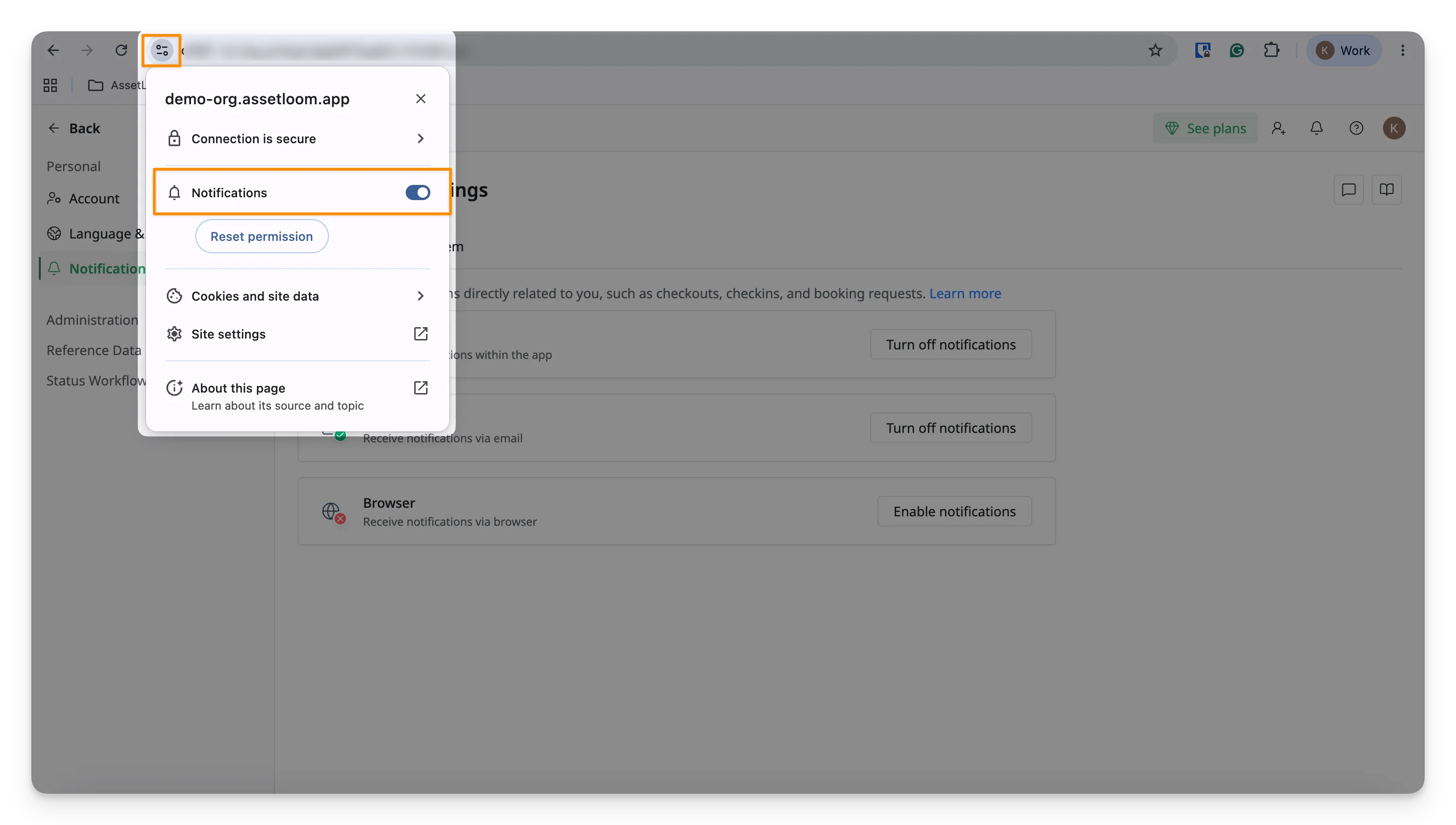The image size is (1456, 825).
Task: Select Notification item in sidebar
Action: [96, 268]
